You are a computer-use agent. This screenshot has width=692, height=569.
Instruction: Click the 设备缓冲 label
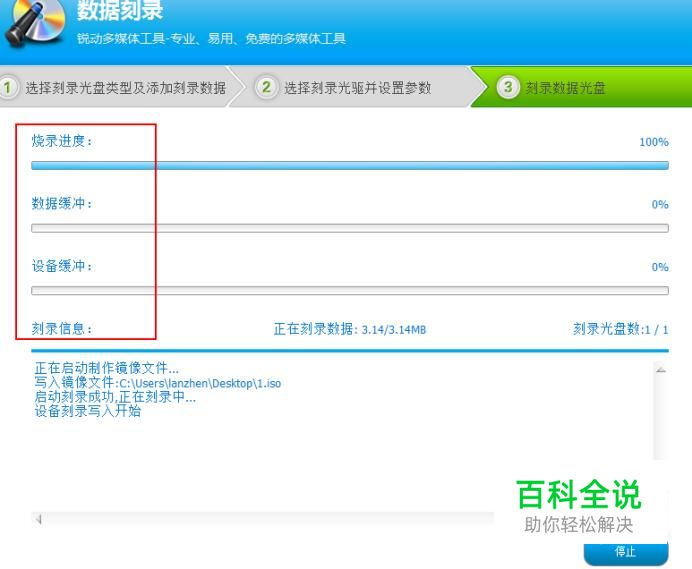[x=62, y=266]
